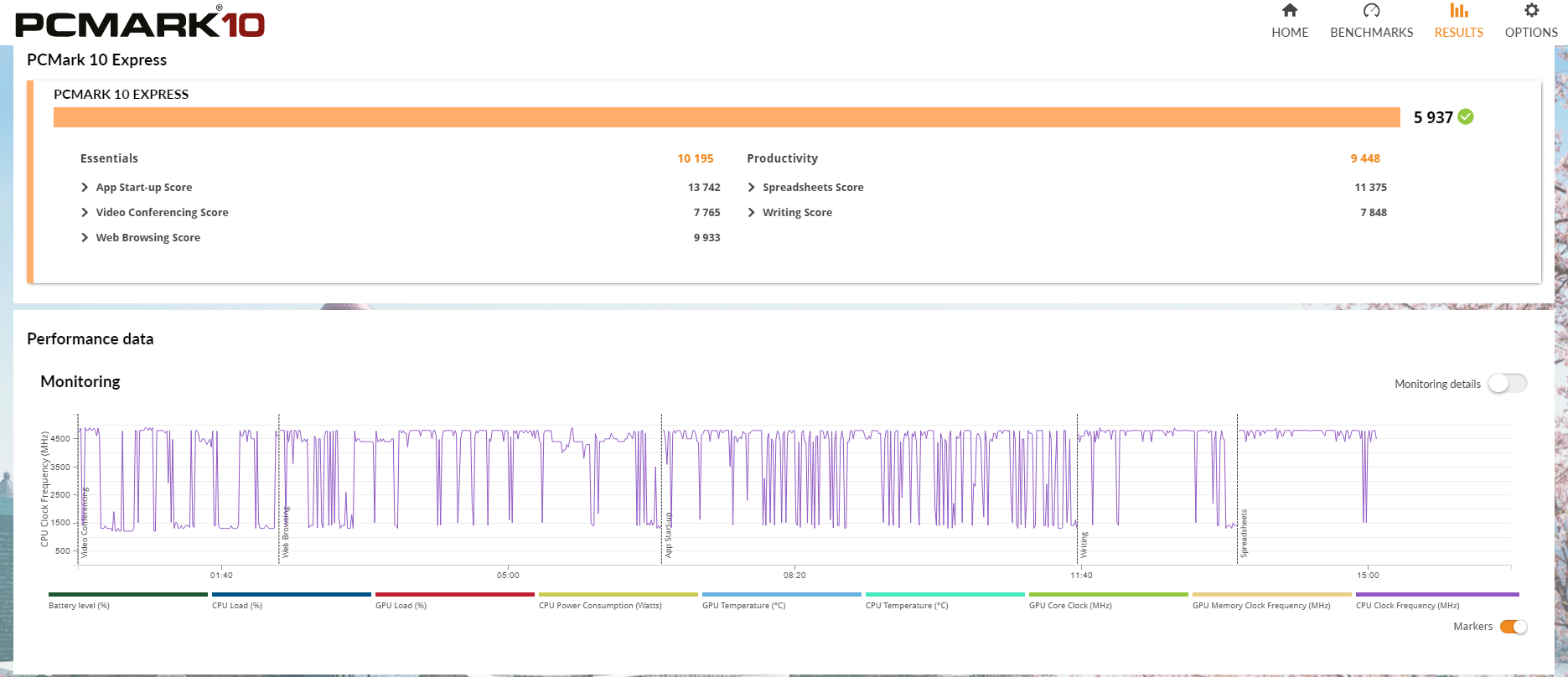Click the 05:00 time axis label
1568x677 pixels.
click(508, 576)
